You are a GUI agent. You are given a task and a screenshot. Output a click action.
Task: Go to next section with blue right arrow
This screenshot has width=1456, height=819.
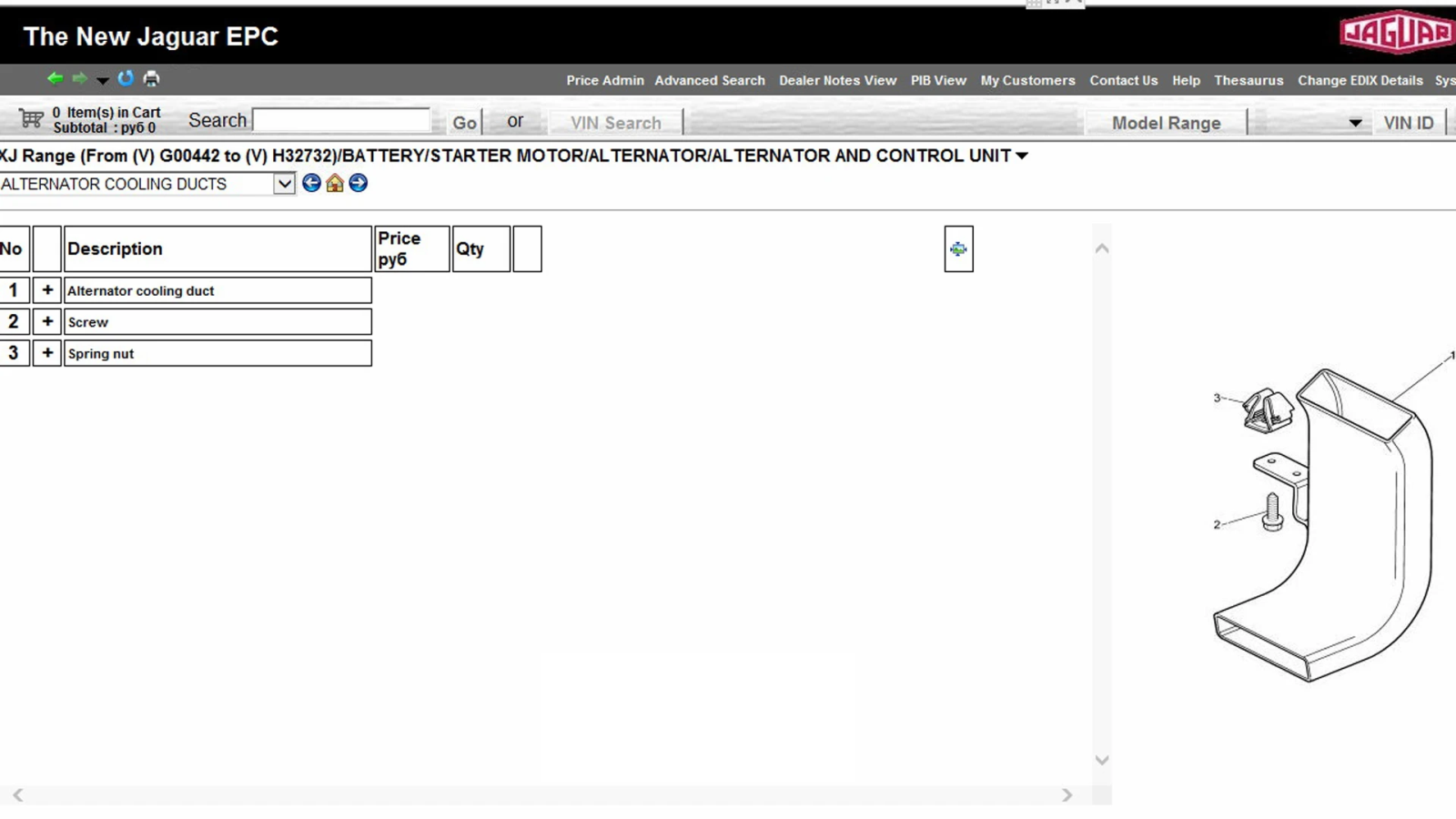point(359,183)
